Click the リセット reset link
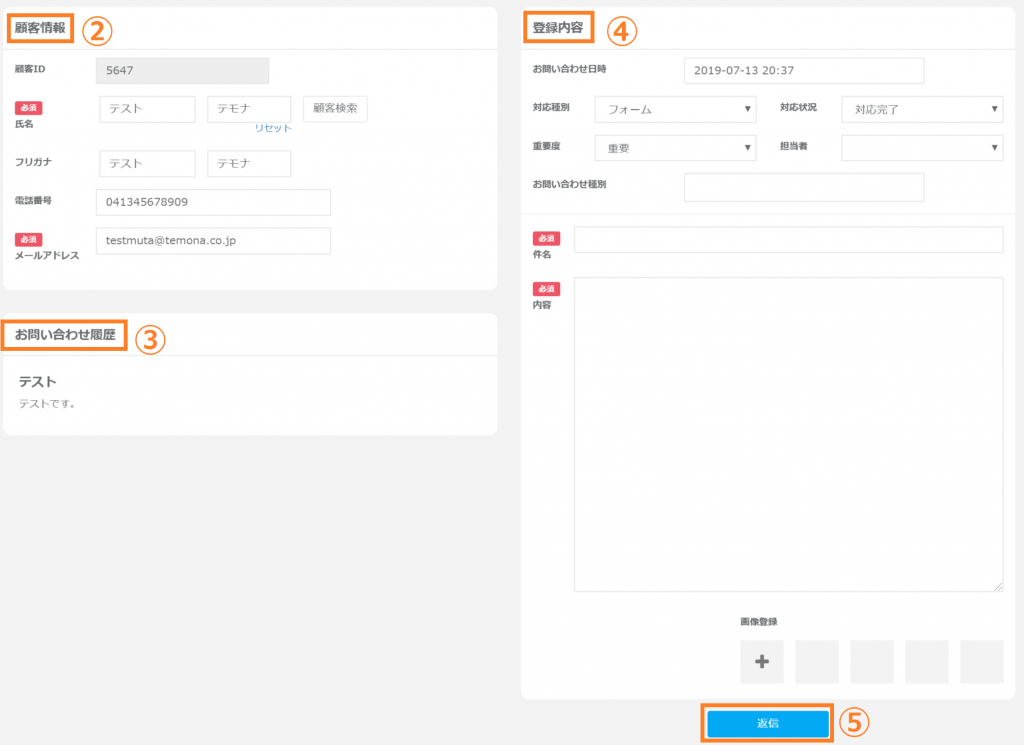This screenshot has height=745, width=1024. 272,128
